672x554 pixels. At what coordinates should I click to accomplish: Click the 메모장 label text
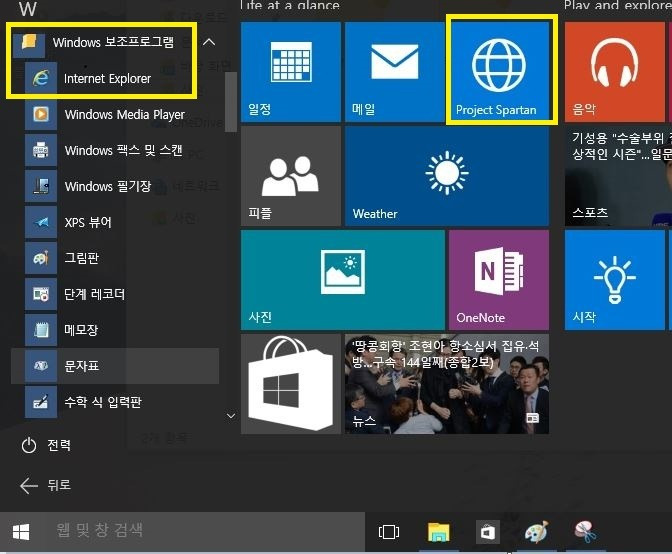(x=81, y=330)
